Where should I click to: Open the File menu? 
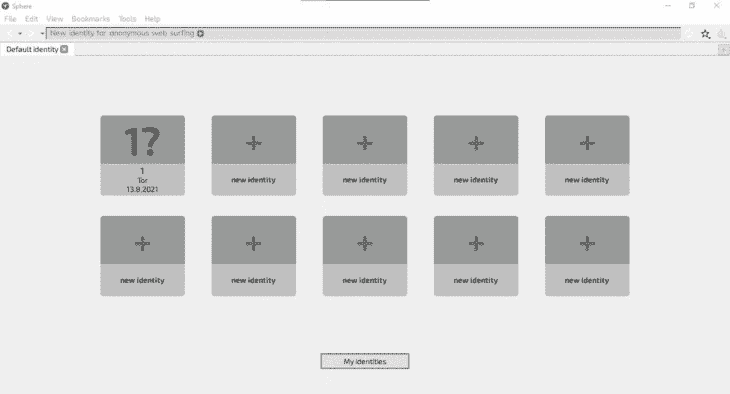pyautogui.click(x=10, y=19)
